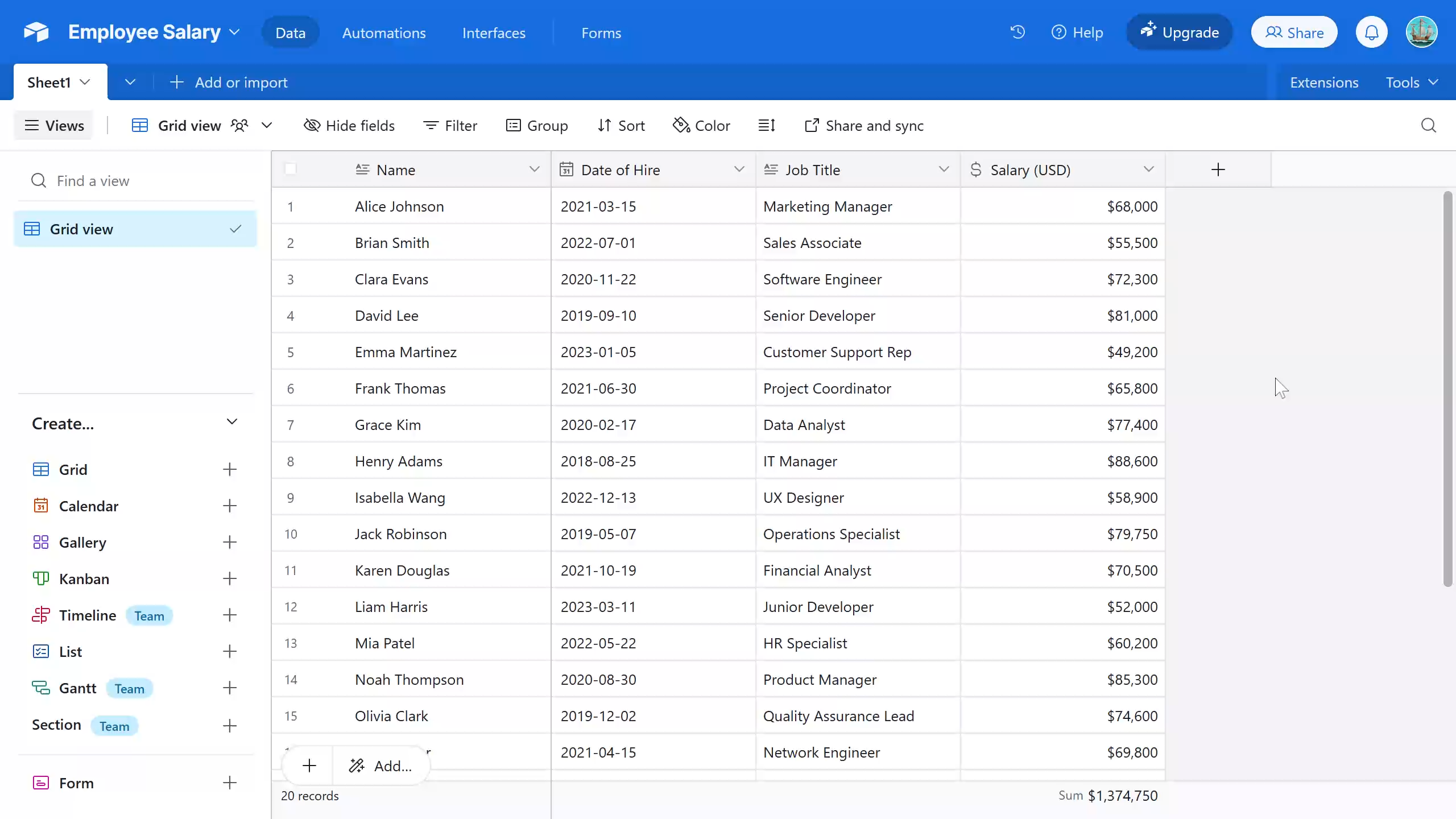Image resolution: width=1456 pixels, height=819 pixels.
Task: Add a Gantt view plus
Action: 229,688
